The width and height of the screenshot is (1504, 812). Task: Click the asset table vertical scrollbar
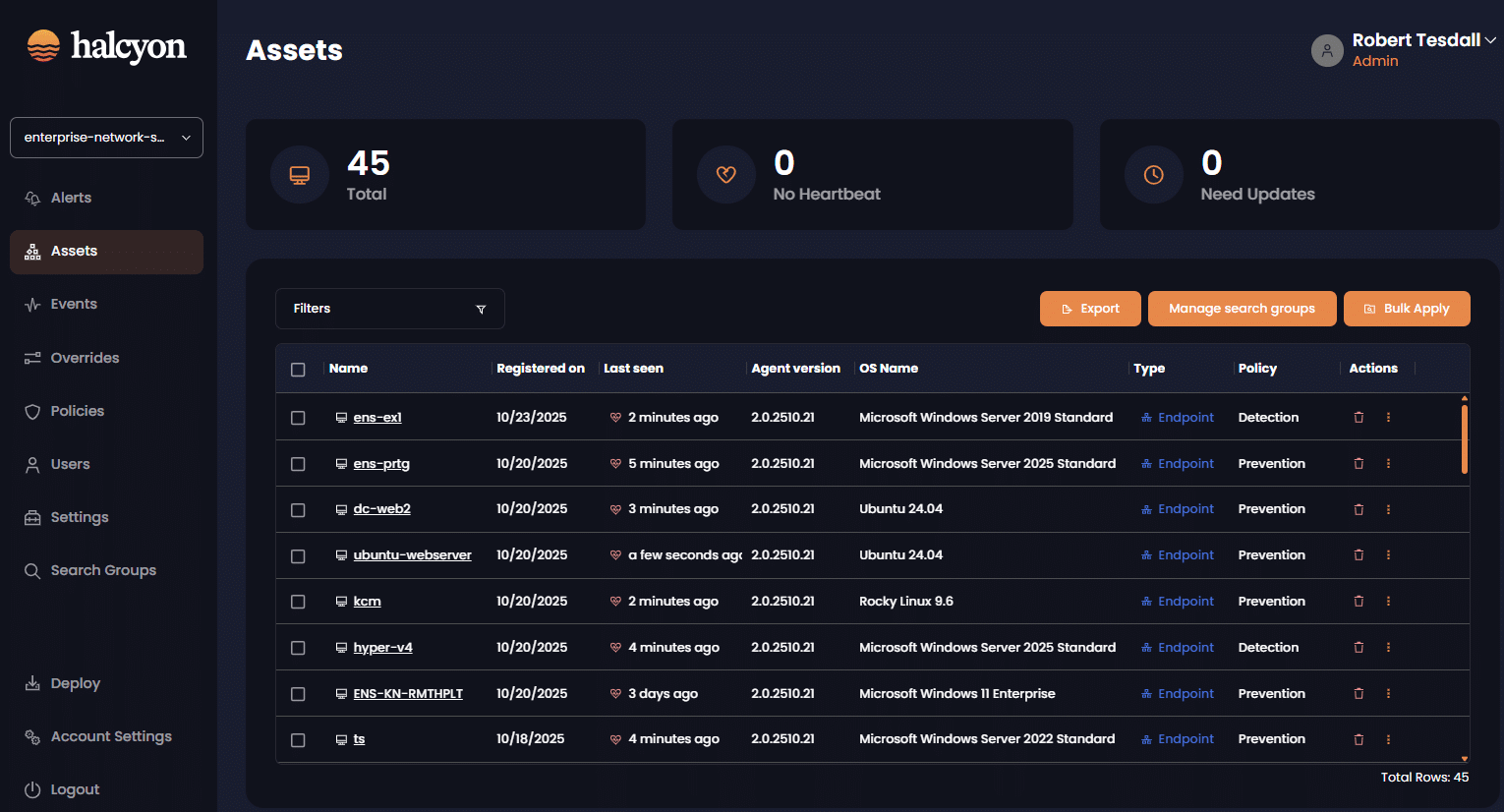1464,439
